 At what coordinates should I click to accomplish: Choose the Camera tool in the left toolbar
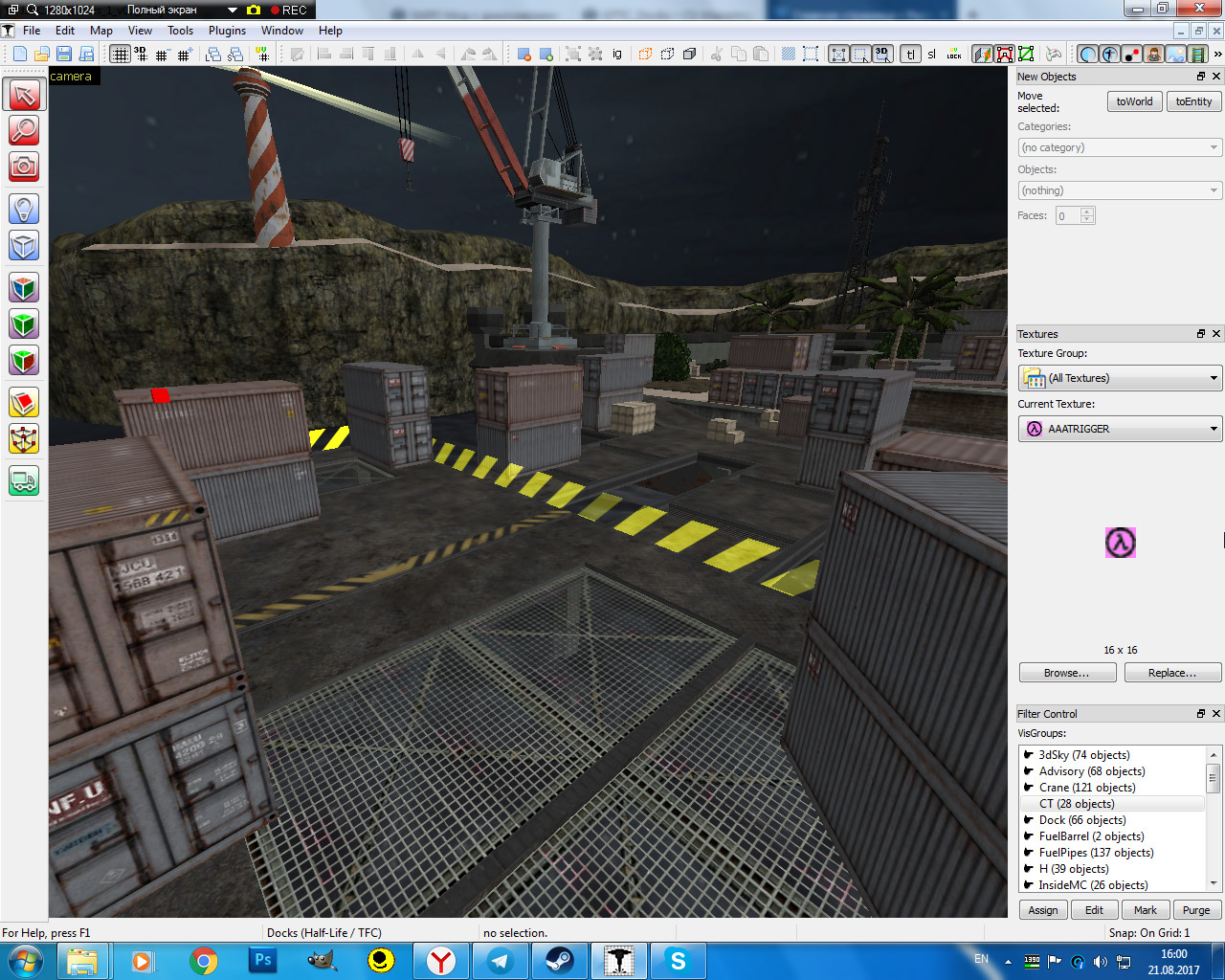(24, 167)
